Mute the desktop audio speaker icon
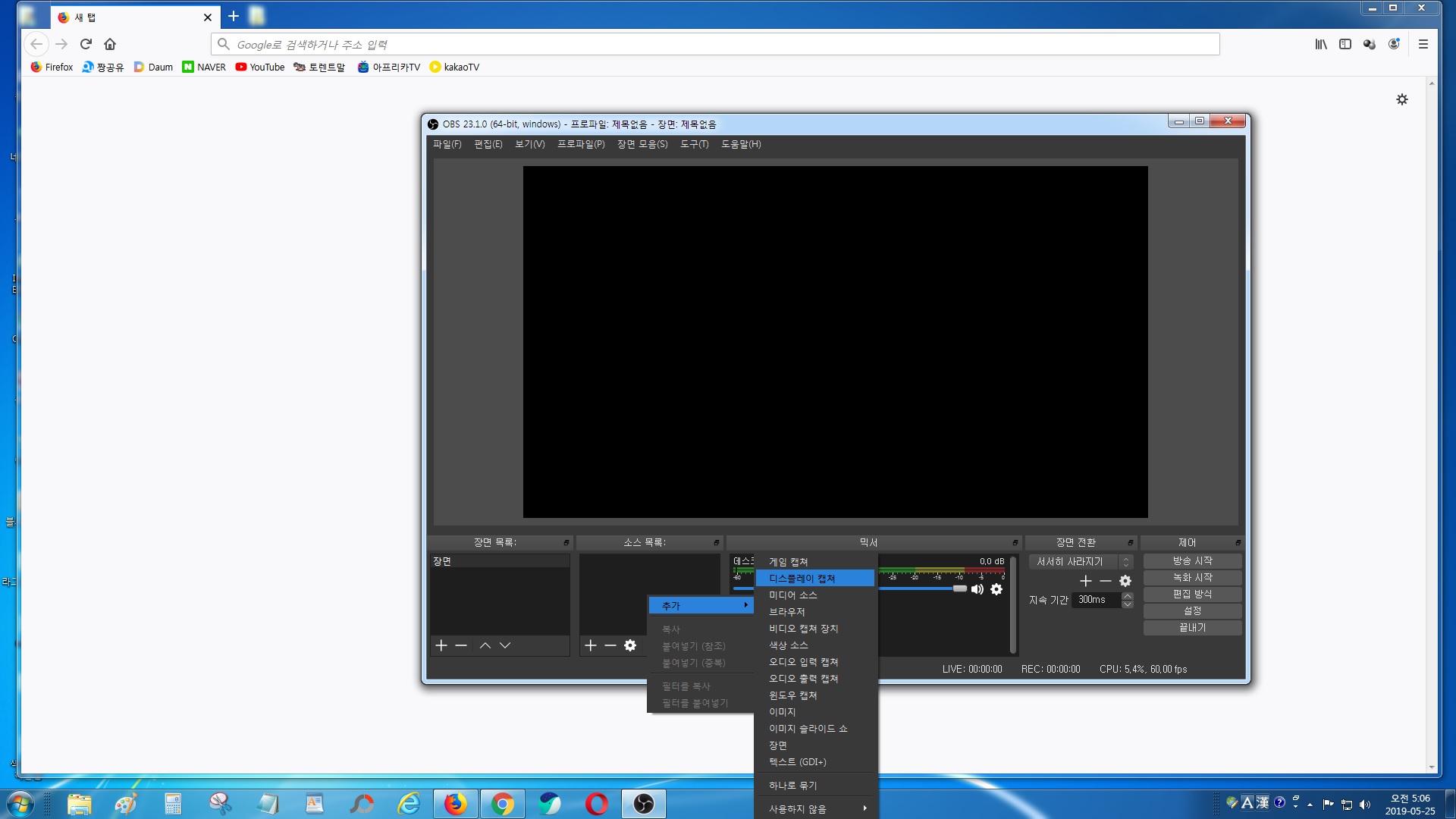Image resolution: width=1456 pixels, height=819 pixels. click(977, 589)
